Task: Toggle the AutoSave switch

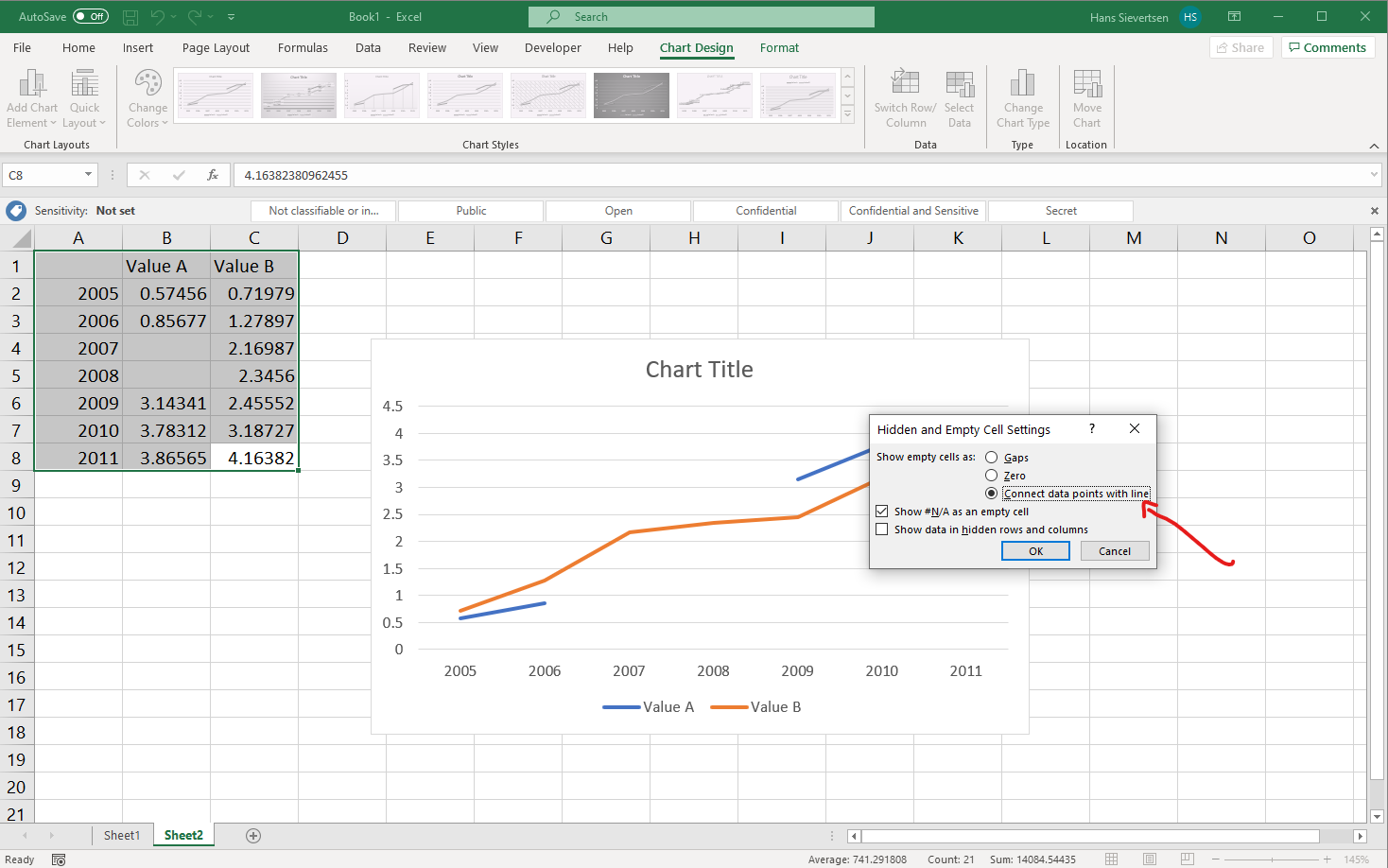Action: coord(91,17)
